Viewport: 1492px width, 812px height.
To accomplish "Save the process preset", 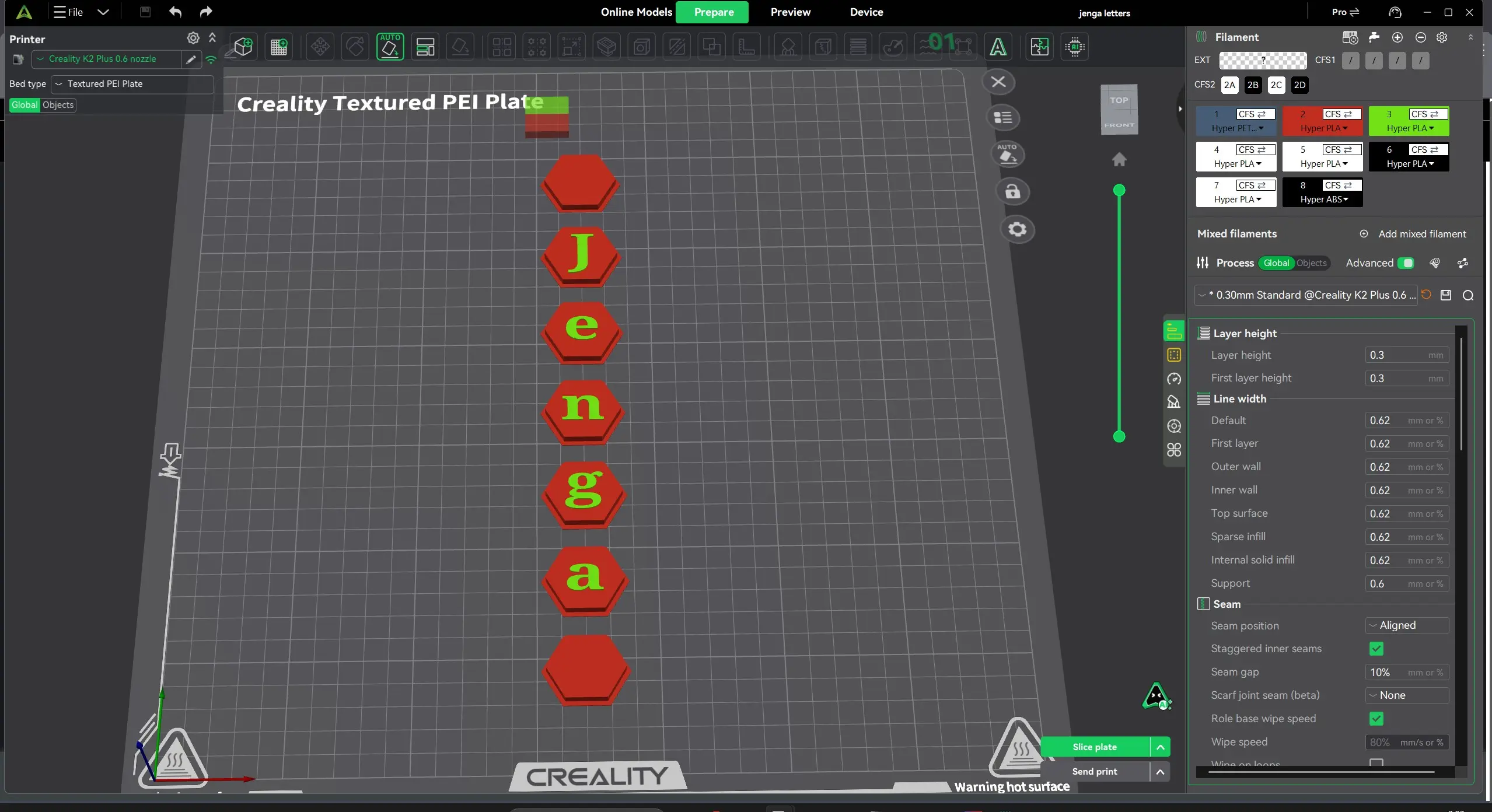I will [x=1446, y=295].
